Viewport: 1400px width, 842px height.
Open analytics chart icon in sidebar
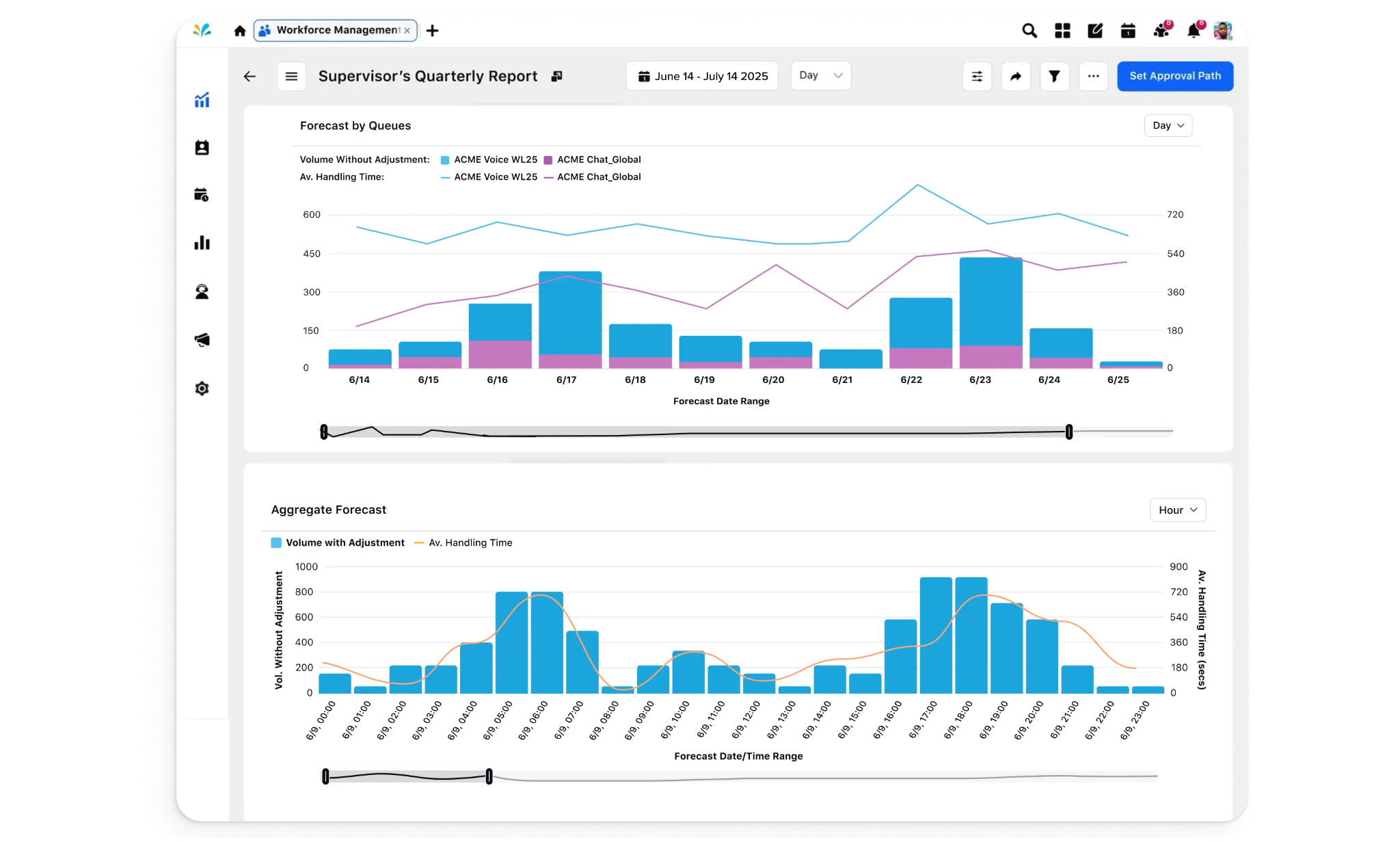coord(202,101)
